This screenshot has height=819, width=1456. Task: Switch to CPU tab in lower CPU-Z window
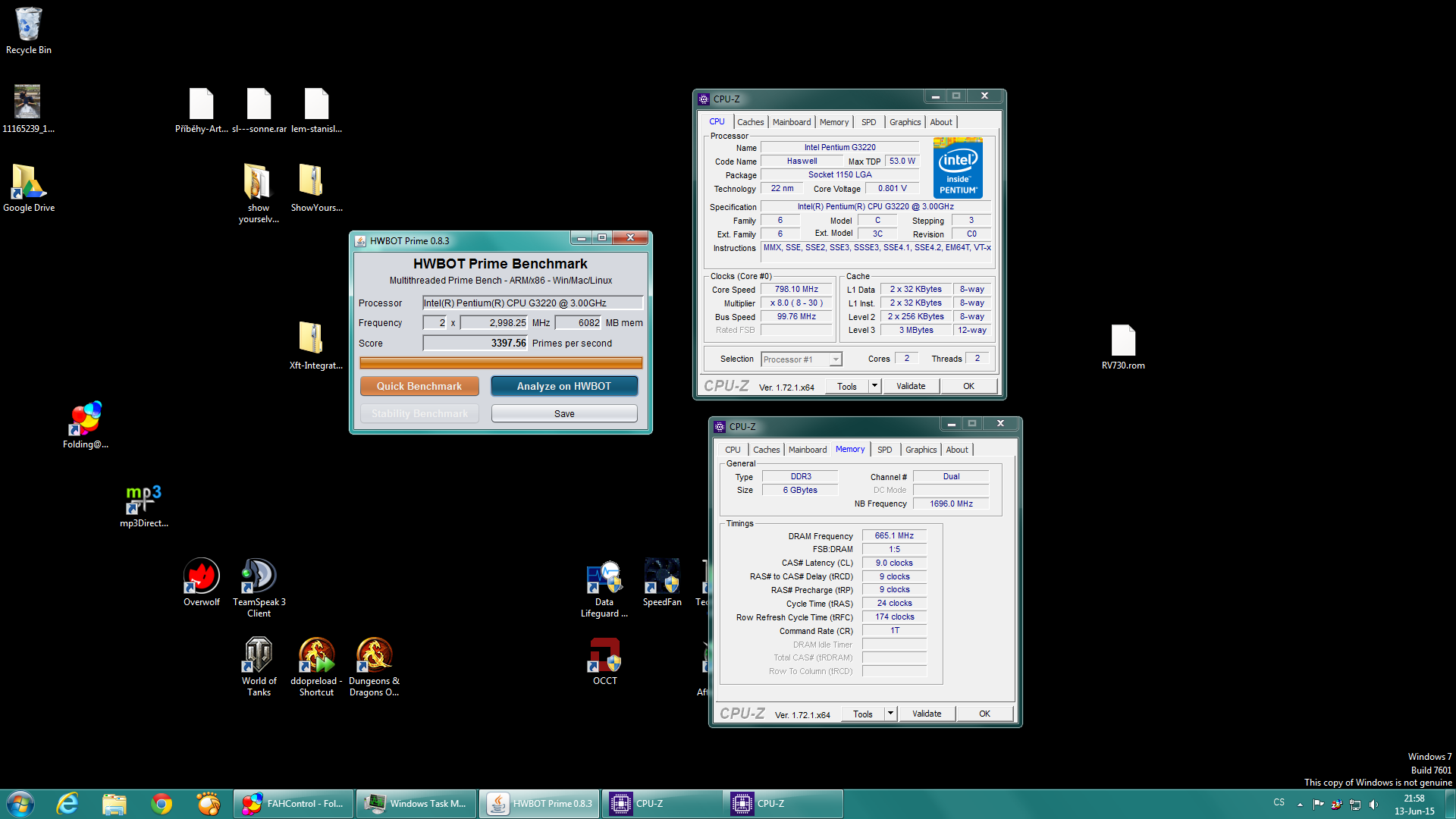pos(733,450)
